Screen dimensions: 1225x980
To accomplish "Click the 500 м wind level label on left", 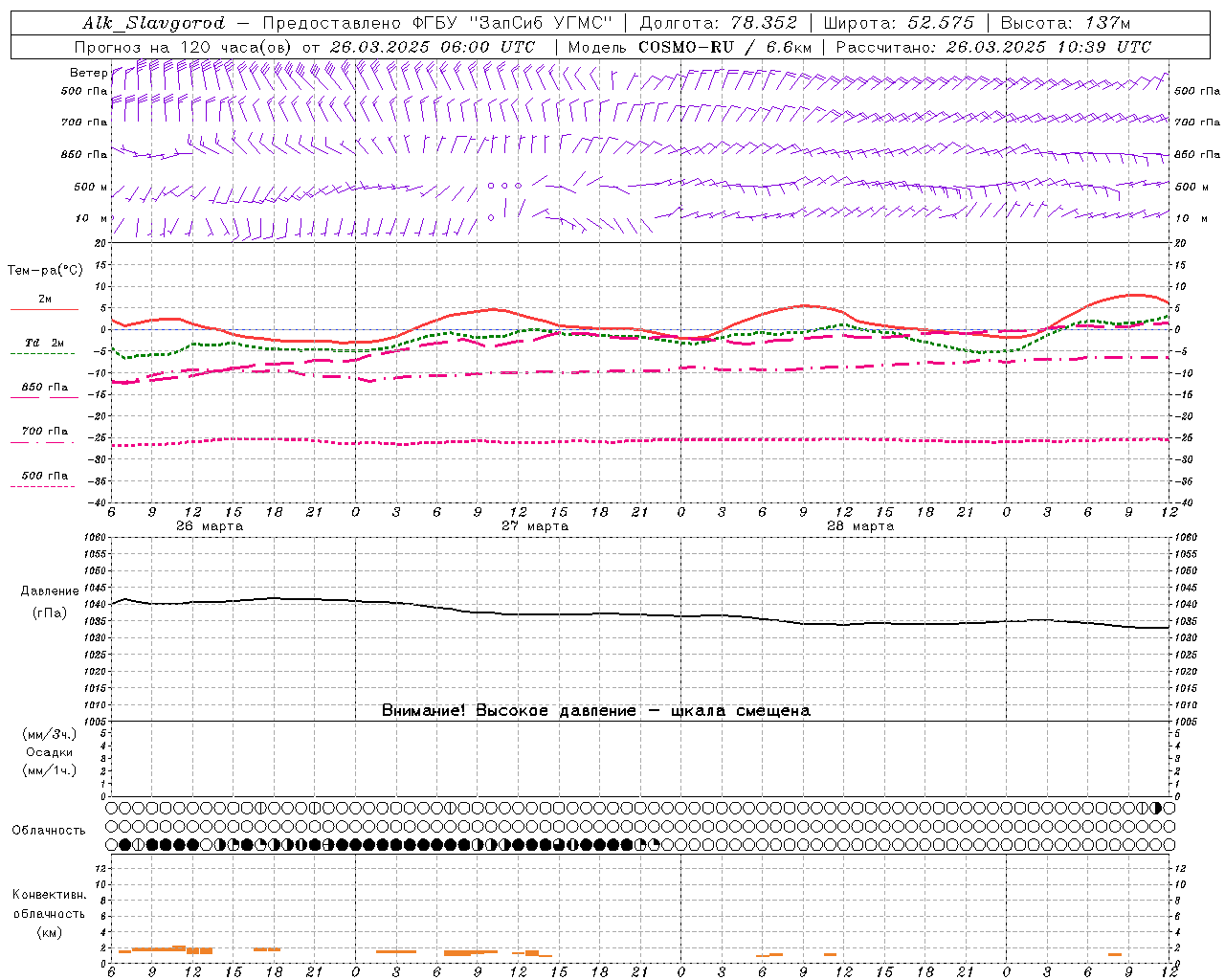I will [91, 187].
